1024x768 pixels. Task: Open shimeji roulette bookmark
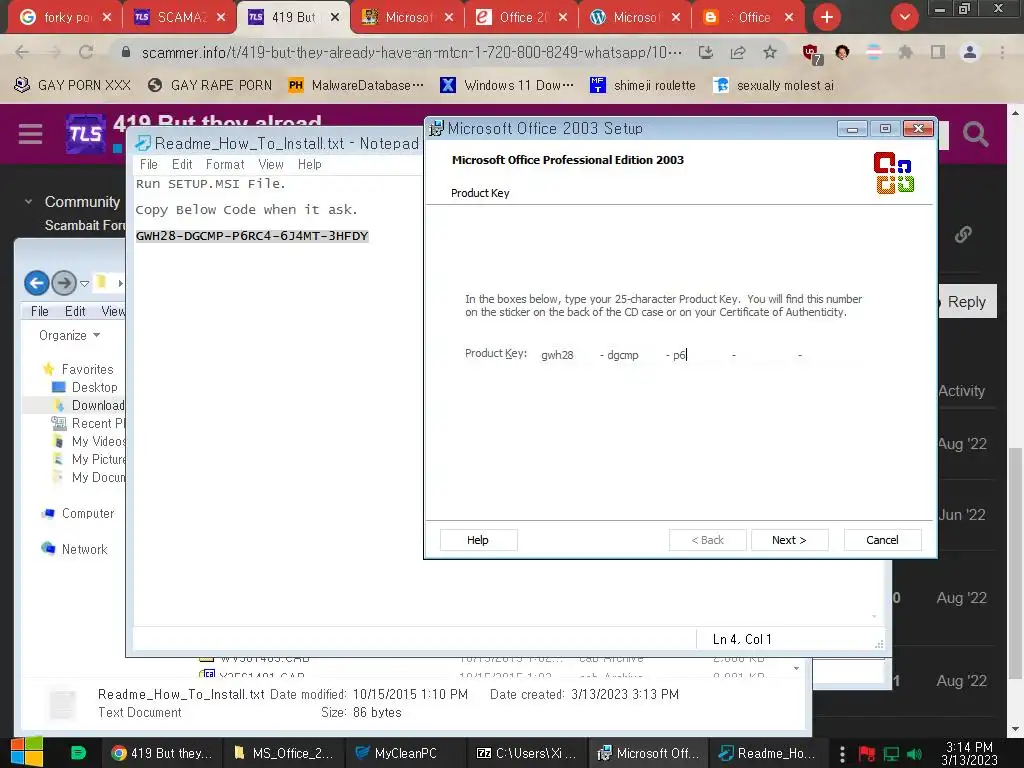[x=643, y=85]
